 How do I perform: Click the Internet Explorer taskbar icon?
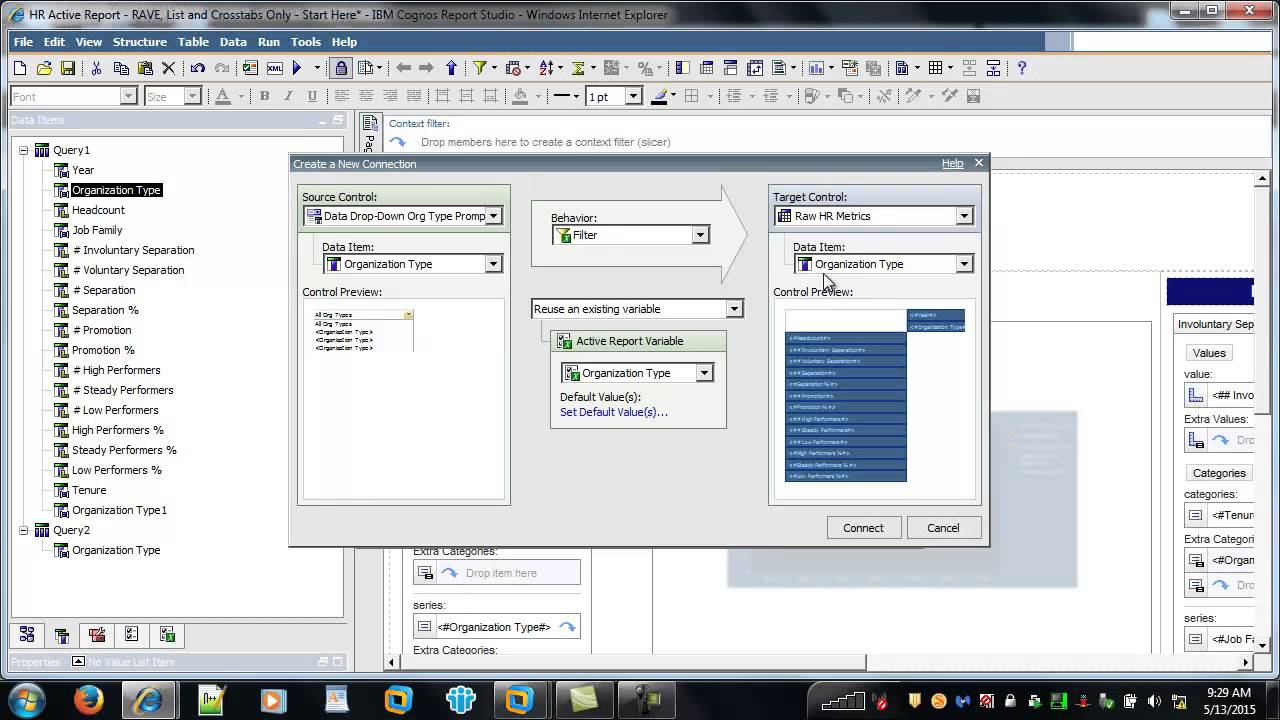click(150, 699)
